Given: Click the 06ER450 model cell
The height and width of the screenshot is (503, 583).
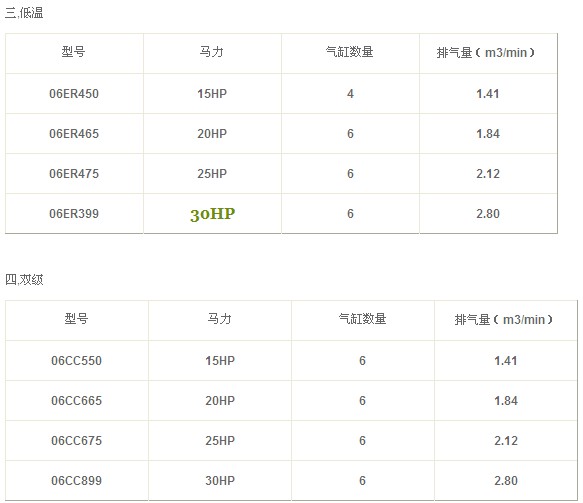Looking at the screenshot, I should (74, 94).
